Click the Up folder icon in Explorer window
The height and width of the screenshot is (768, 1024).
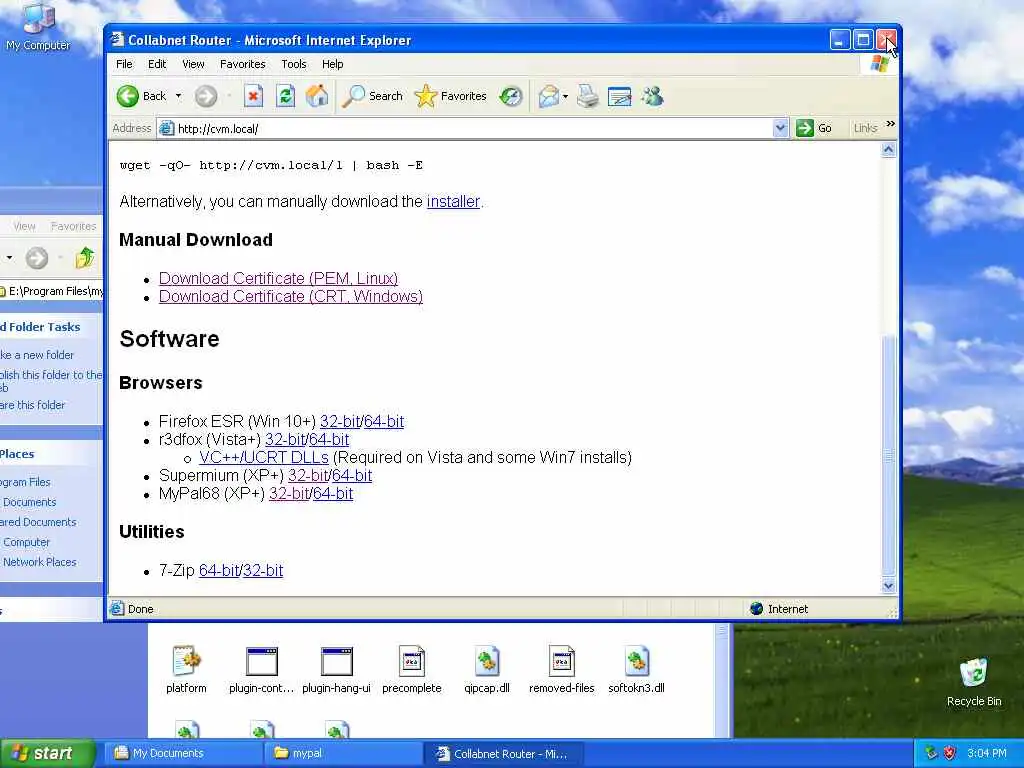pyautogui.click(x=84, y=258)
